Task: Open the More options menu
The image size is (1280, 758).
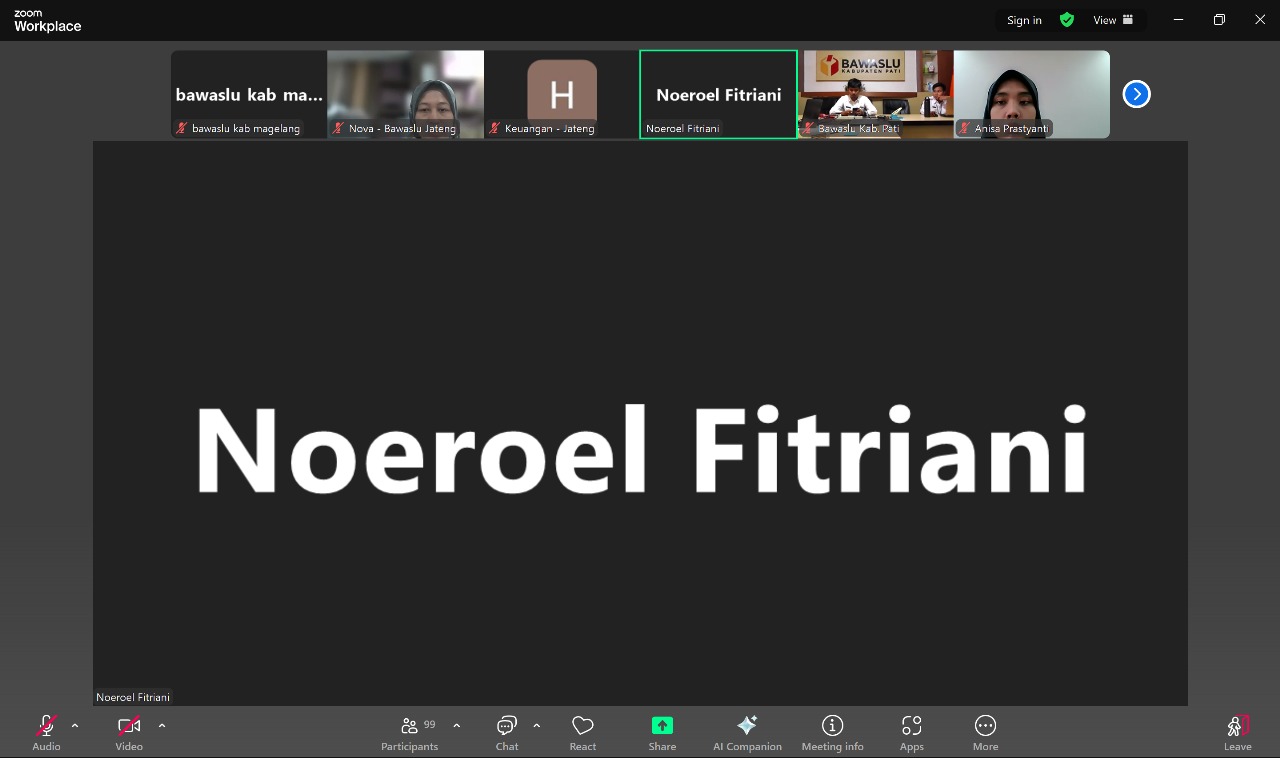Action: click(985, 731)
